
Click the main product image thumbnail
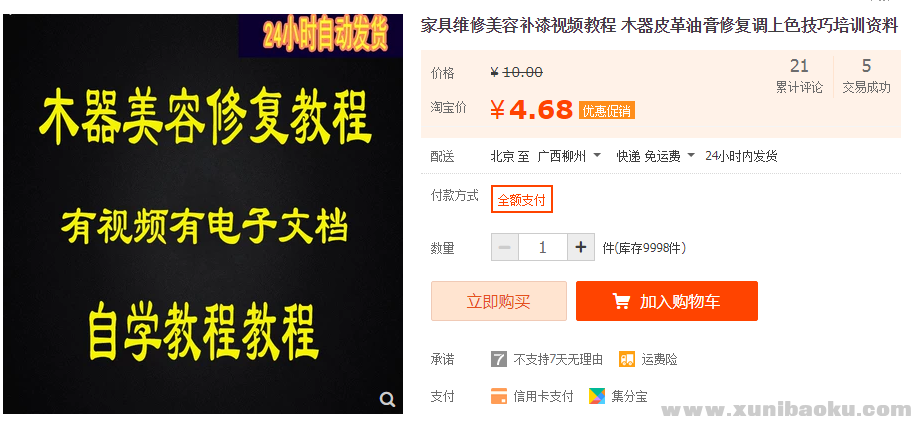[203, 214]
